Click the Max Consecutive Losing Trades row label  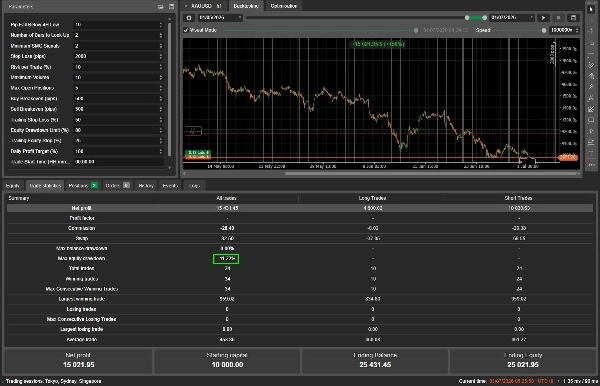click(81, 319)
